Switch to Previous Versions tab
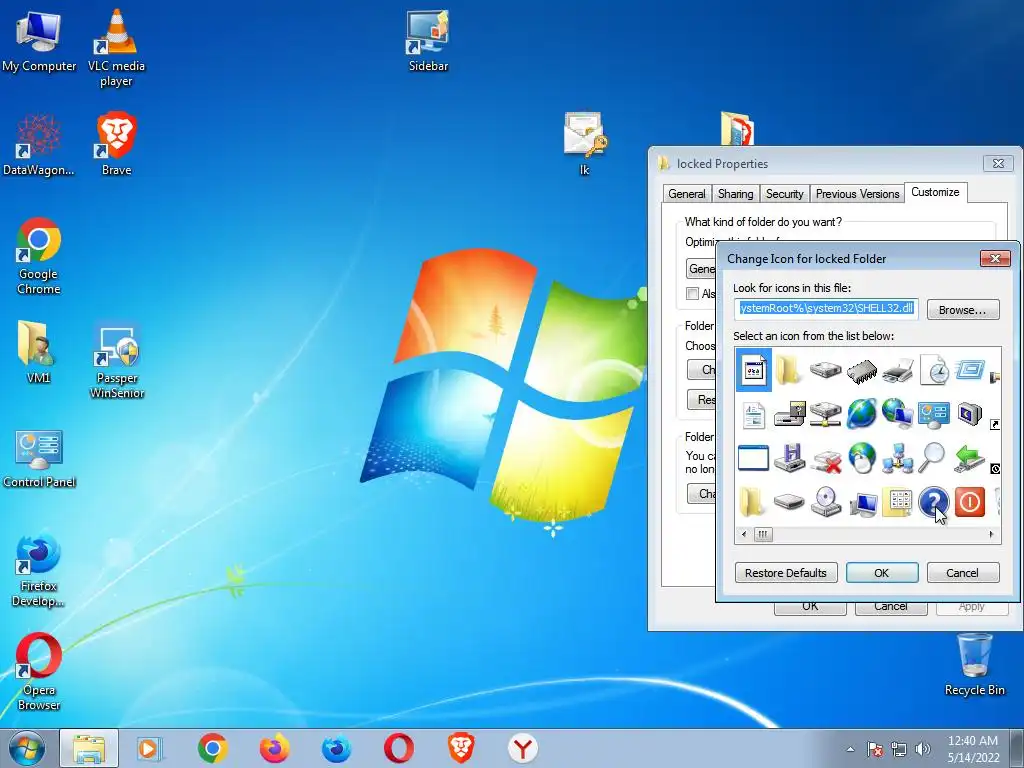The image size is (1024, 768). (857, 194)
